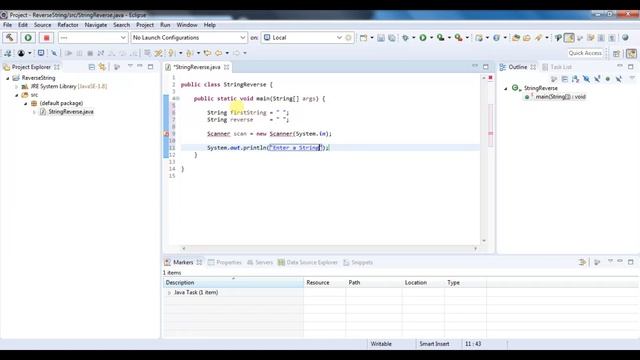Click the Location column header
The height and width of the screenshot is (360, 640).
tap(423, 282)
